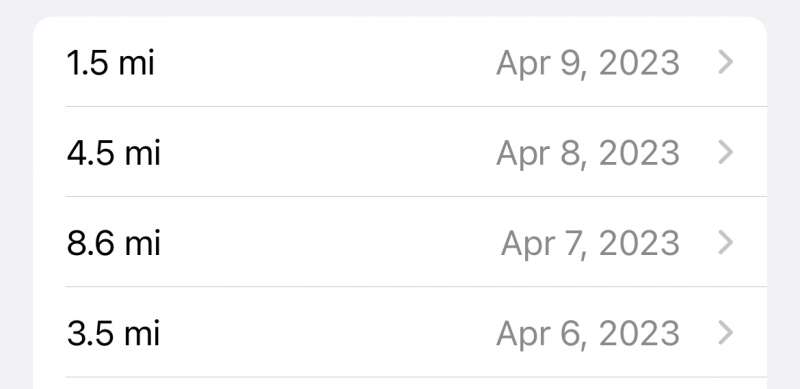800x389 pixels.
Task: Select the Apr 9, 2023 date label
Action: (588, 64)
